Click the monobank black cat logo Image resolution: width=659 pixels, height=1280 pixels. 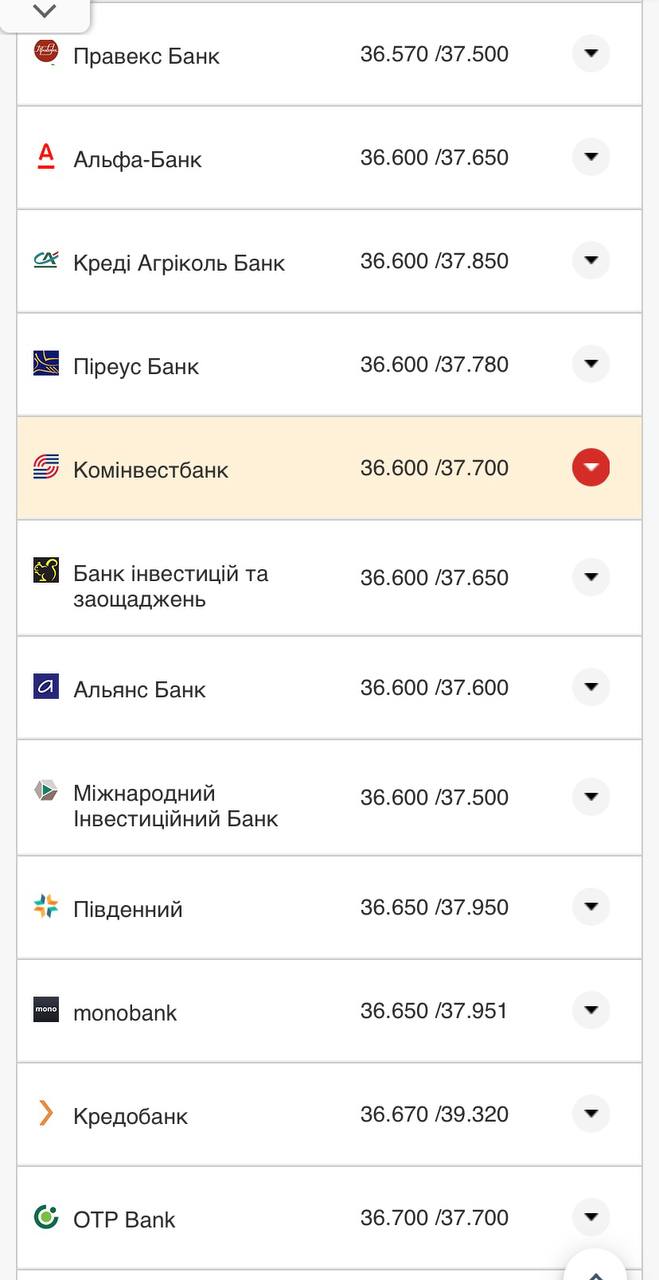44,1011
